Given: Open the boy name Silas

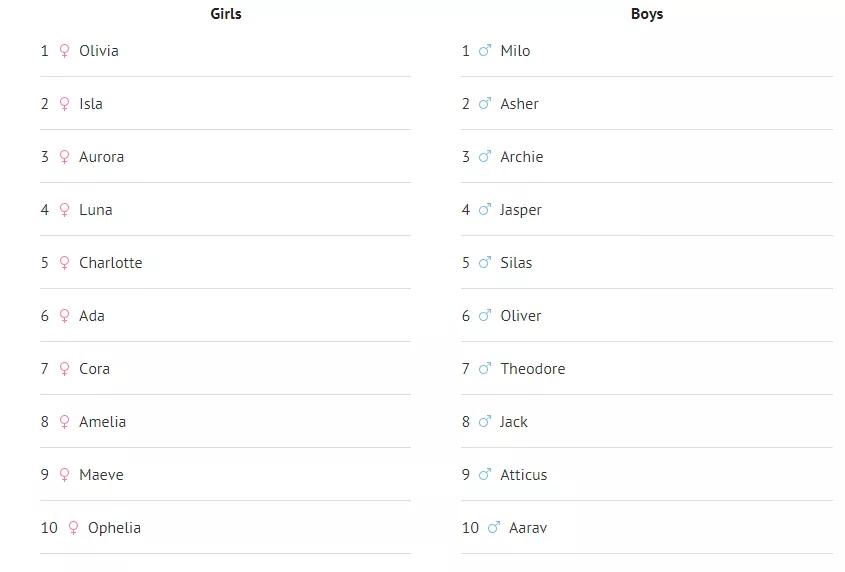Looking at the screenshot, I should 516,263.
